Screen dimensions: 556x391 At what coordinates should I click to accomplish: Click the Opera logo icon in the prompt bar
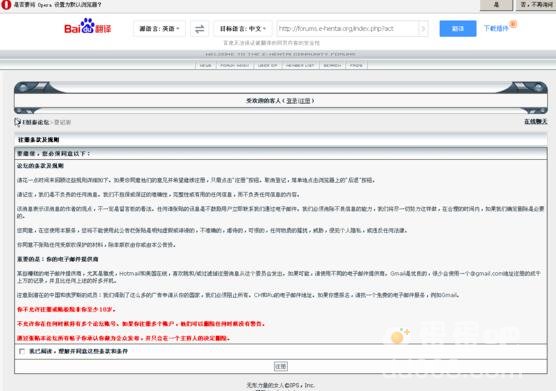6,5
